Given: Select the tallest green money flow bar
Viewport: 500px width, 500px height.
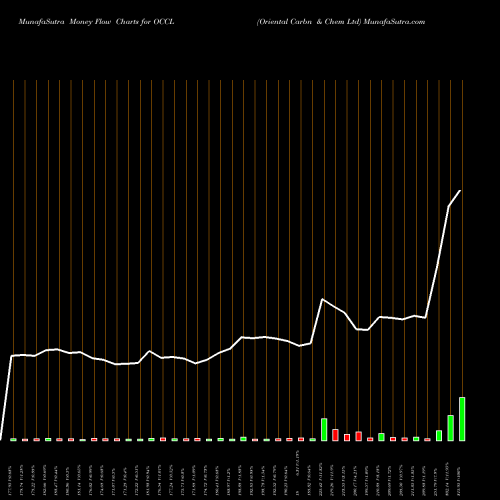Looking at the screenshot, I should 462,419.
